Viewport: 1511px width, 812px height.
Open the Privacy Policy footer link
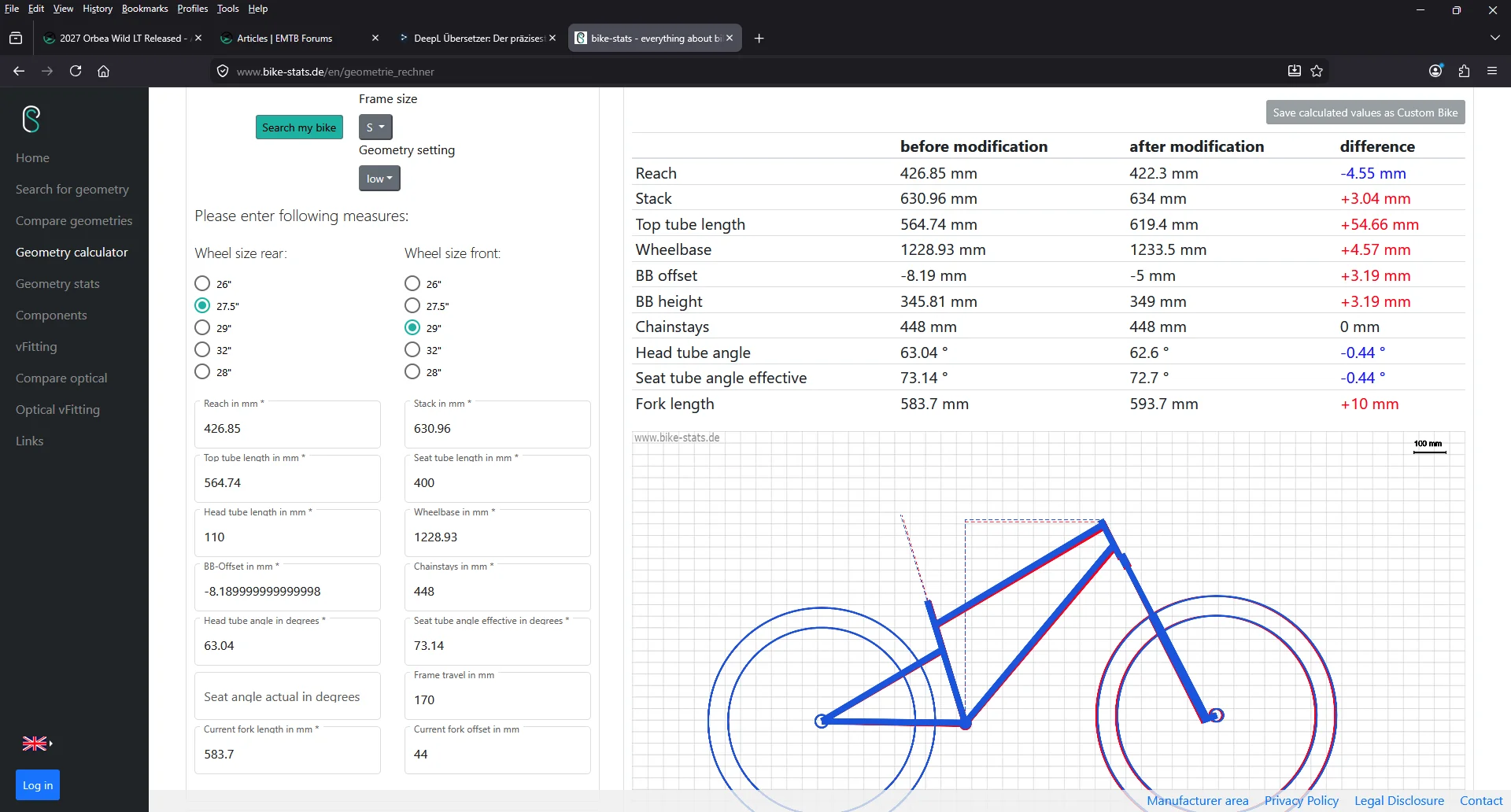[x=1302, y=800]
